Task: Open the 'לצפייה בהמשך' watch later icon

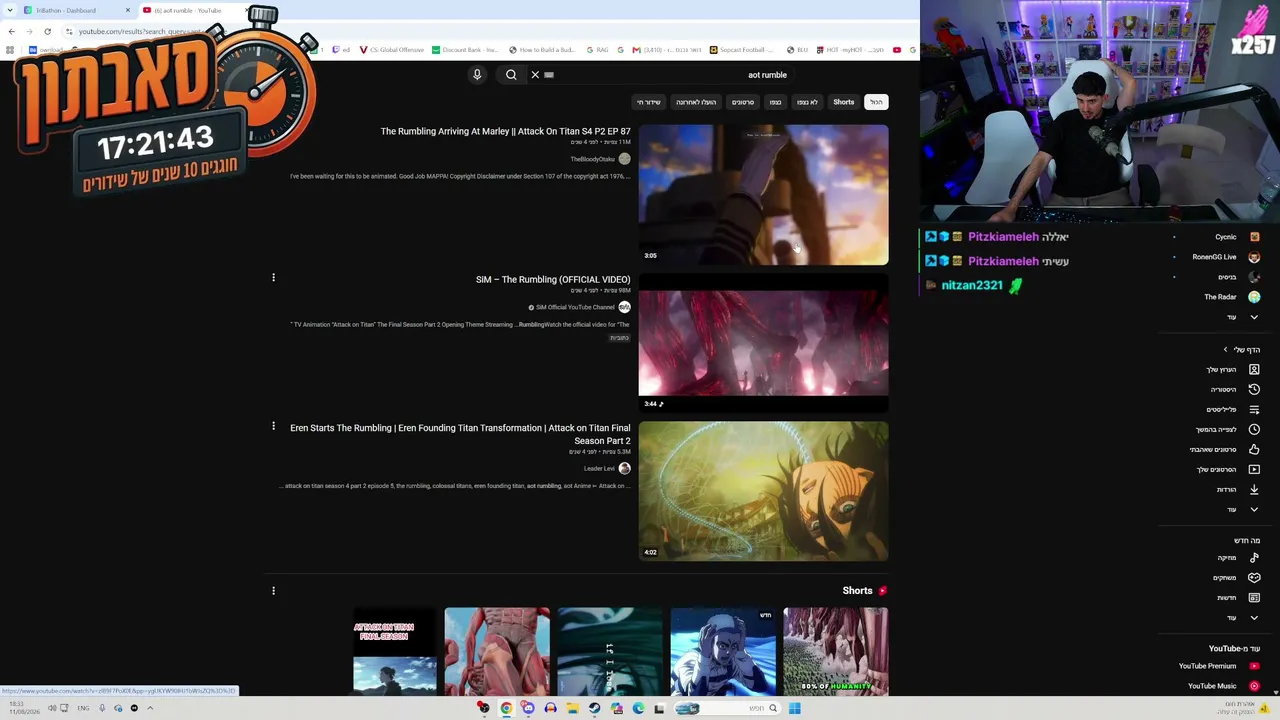Action: [x=1254, y=430]
